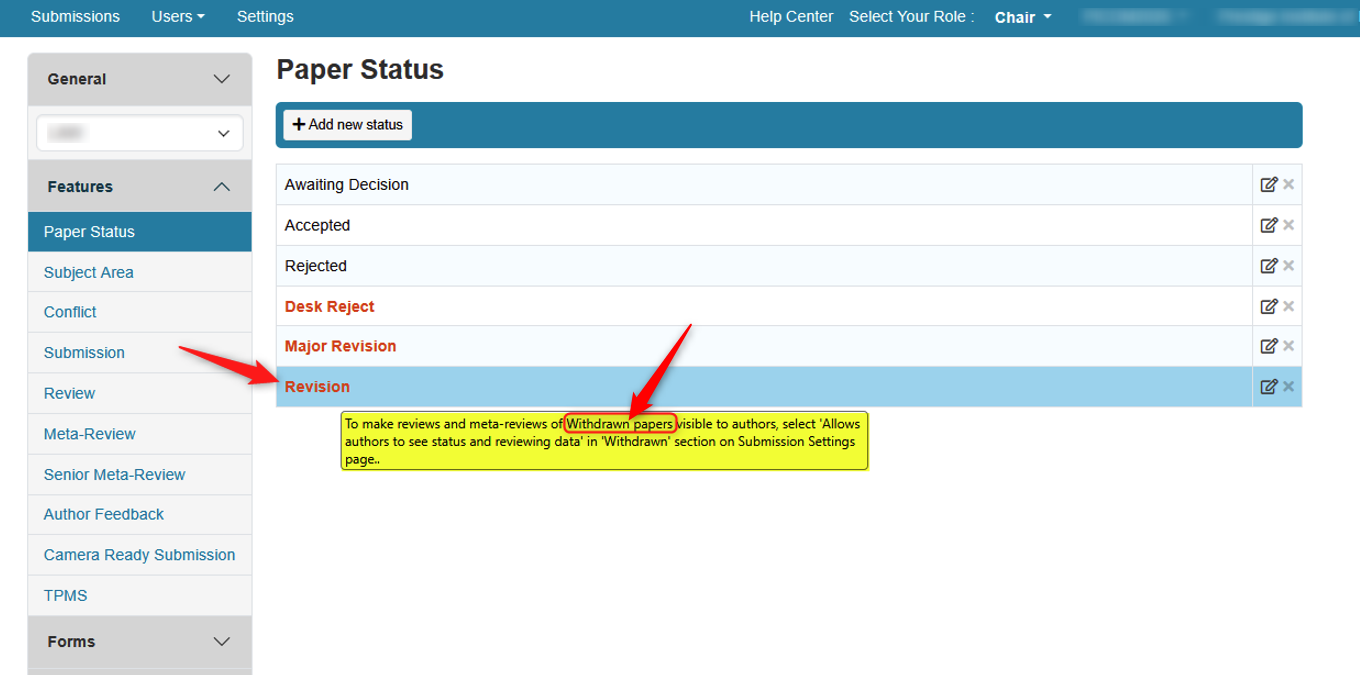Remove Major Revision status with X icon
Viewport: 1360px width, 675px height.
tap(1289, 346)
